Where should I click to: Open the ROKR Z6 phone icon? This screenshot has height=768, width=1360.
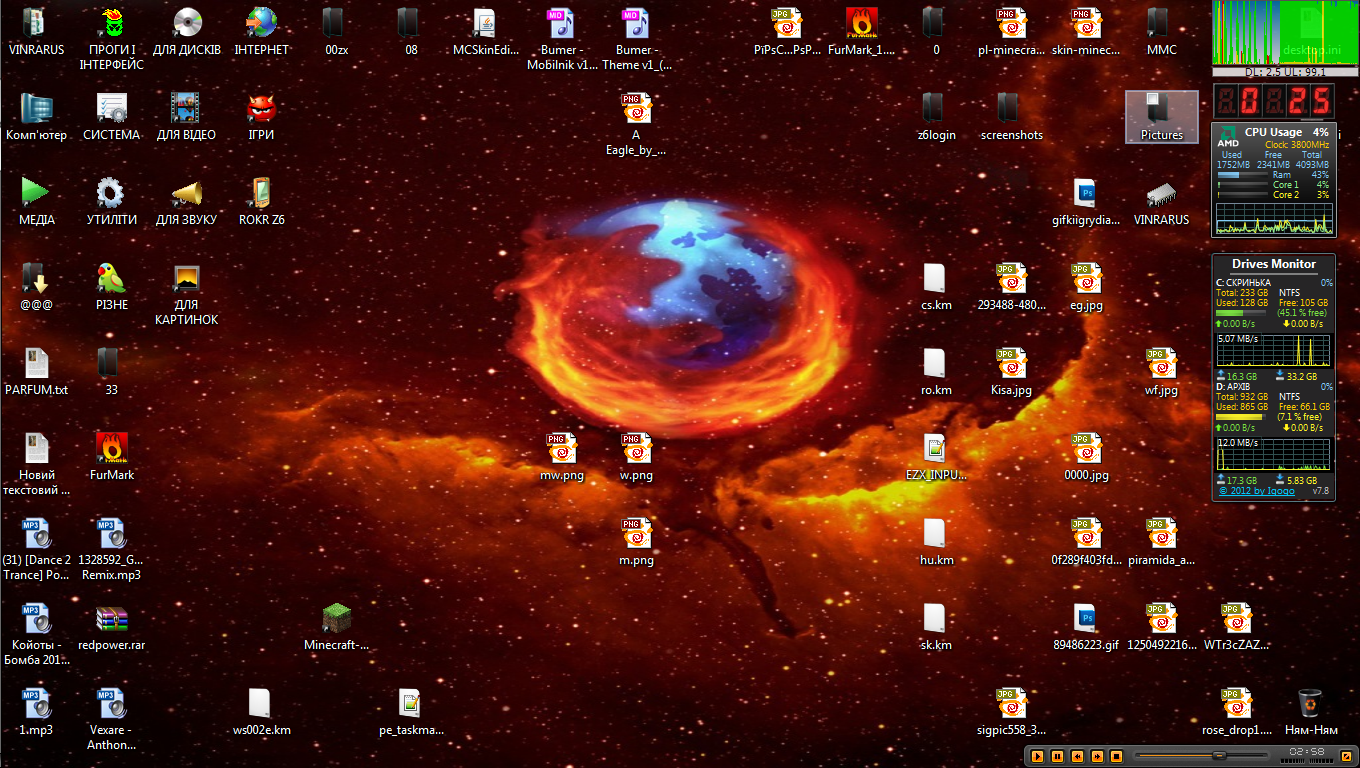(261, 202)
